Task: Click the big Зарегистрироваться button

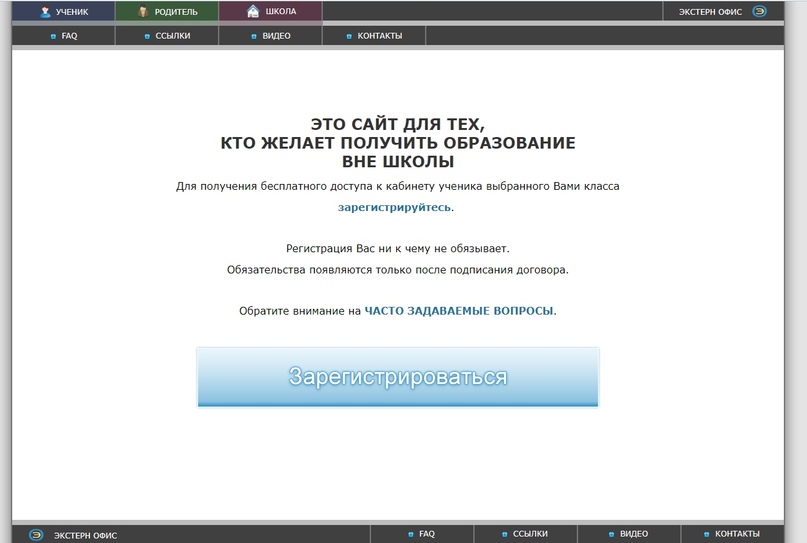Action: [x=398, y=377]
